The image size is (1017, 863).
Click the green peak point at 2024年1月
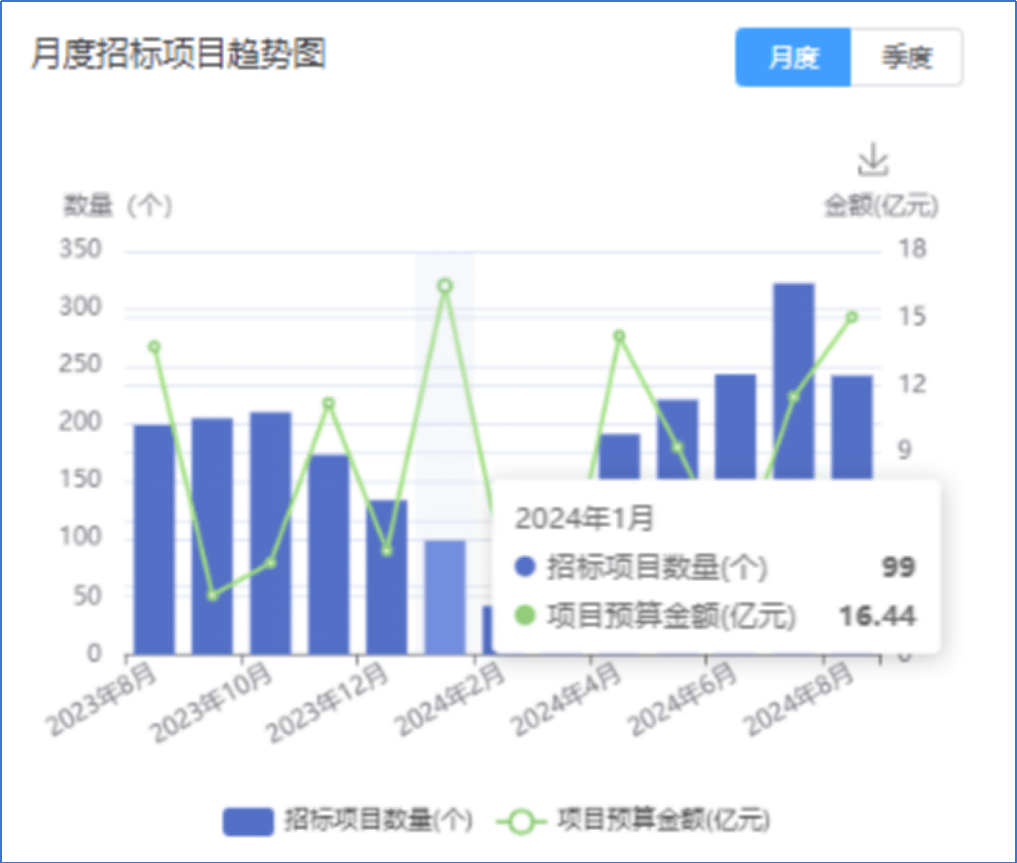445,286
